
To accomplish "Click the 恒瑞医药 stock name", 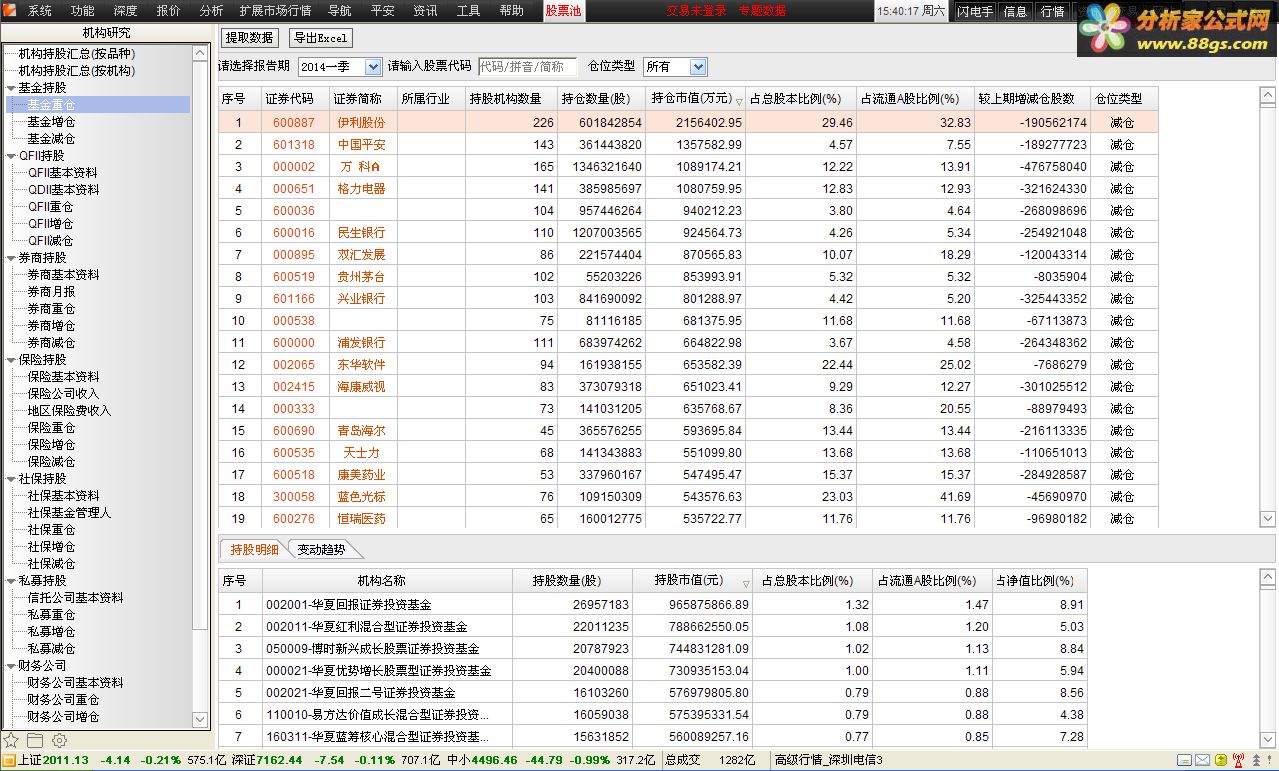I will [361, 519].
